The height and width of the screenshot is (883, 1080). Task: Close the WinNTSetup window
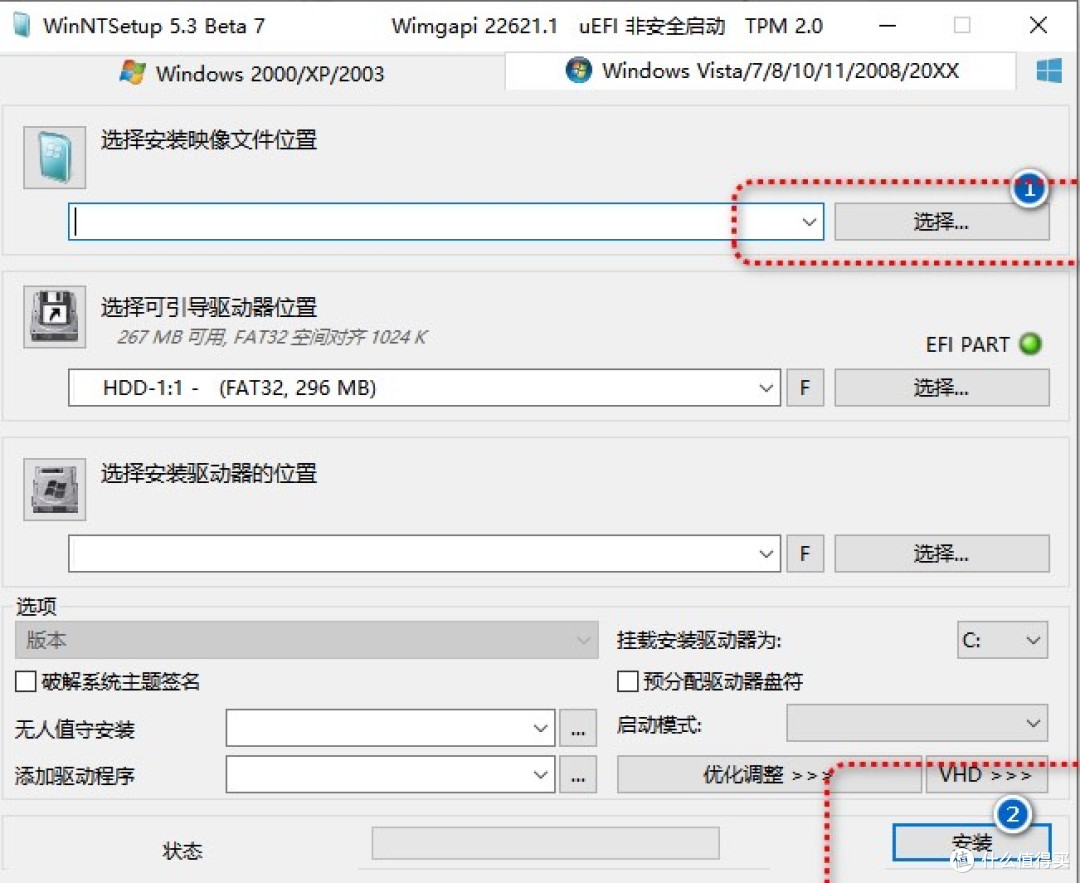1038,25
